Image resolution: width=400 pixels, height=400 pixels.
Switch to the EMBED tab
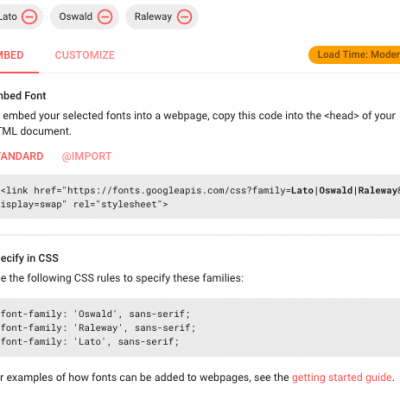[12, 55]
